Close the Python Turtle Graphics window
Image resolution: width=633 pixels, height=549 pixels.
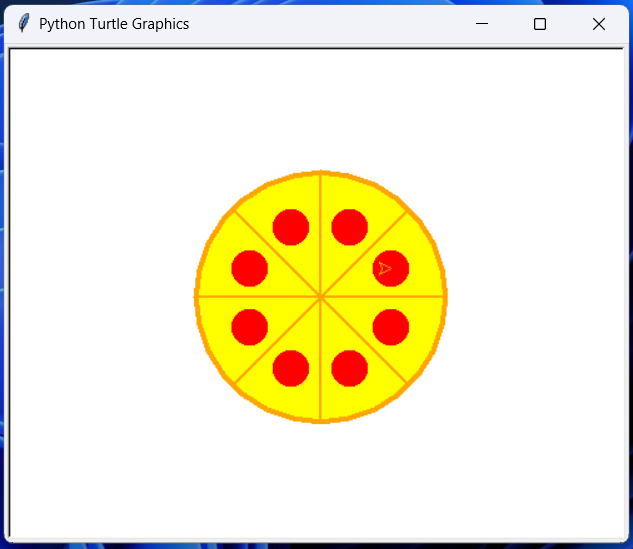click(599, 24)
